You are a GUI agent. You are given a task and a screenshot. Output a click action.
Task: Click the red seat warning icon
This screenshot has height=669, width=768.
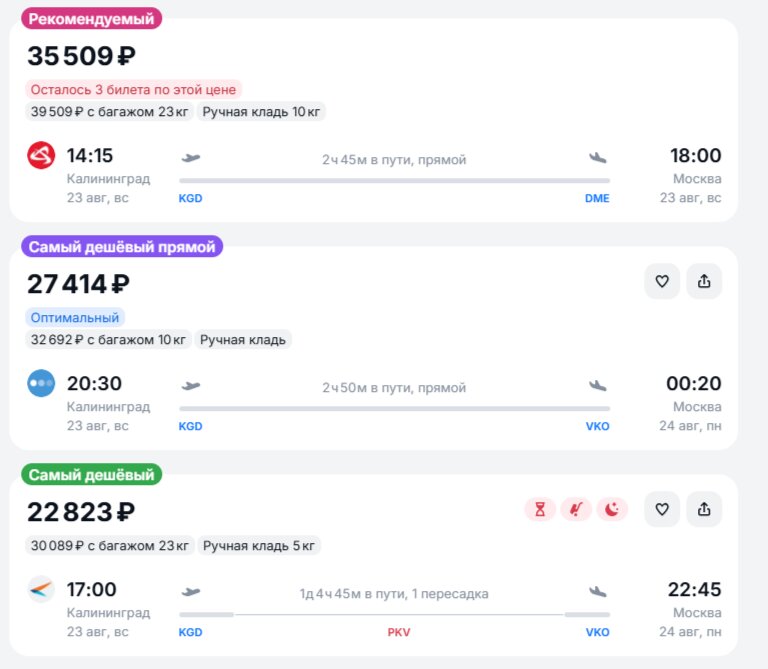pyautogui.click(x=576, y=509)
